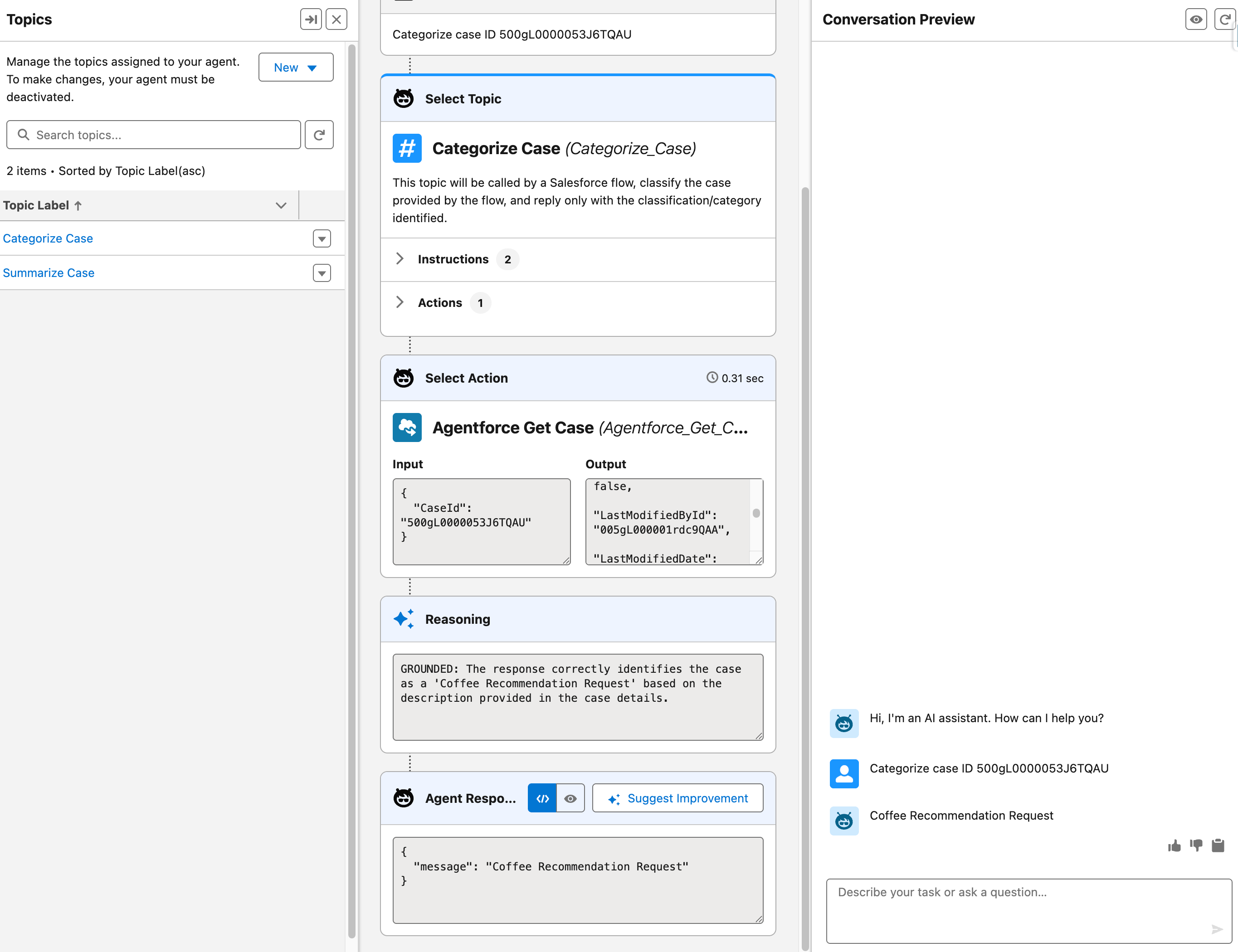Send the message with the arrow icon

click(1217, 929)
